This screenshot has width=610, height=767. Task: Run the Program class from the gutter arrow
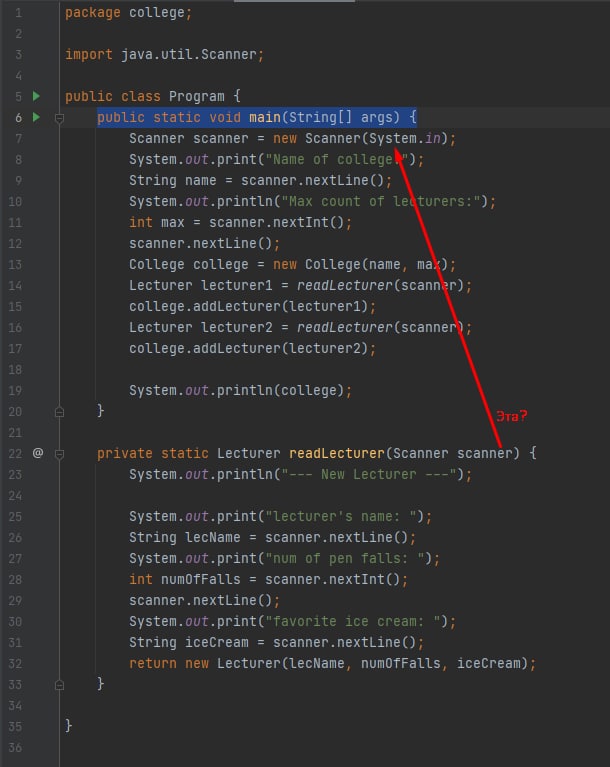(36, 96)
